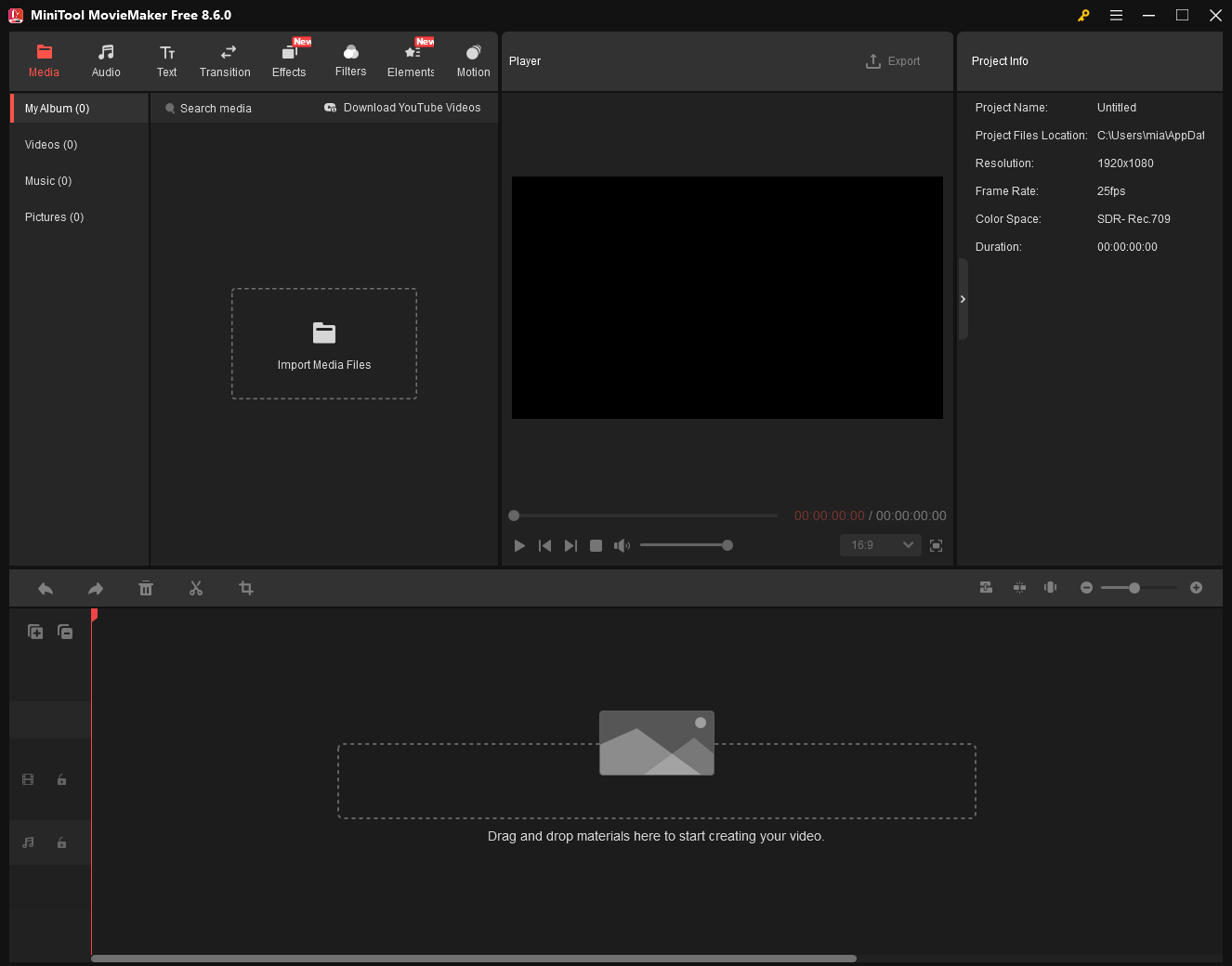Select Pictures (0) category
This screenshot has width=1232, height=966.
80,217
